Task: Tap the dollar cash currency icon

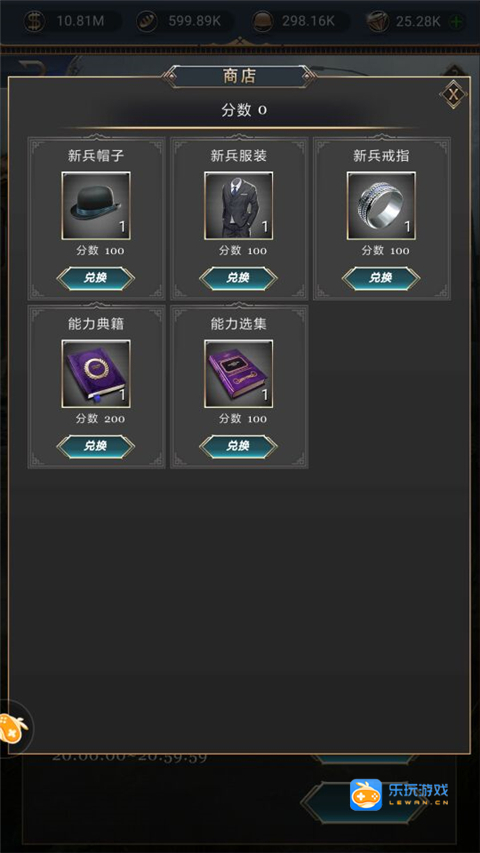Action: [x=35, y=22]
